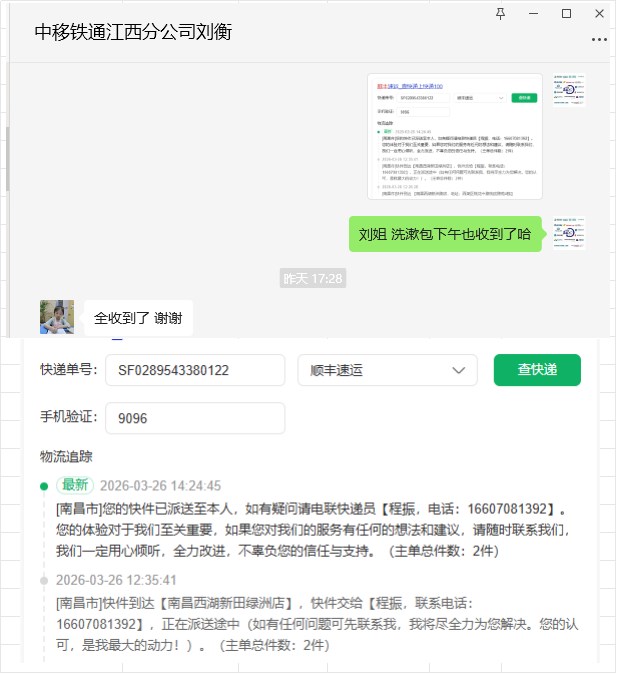Close the chat window

coord(599,13)
